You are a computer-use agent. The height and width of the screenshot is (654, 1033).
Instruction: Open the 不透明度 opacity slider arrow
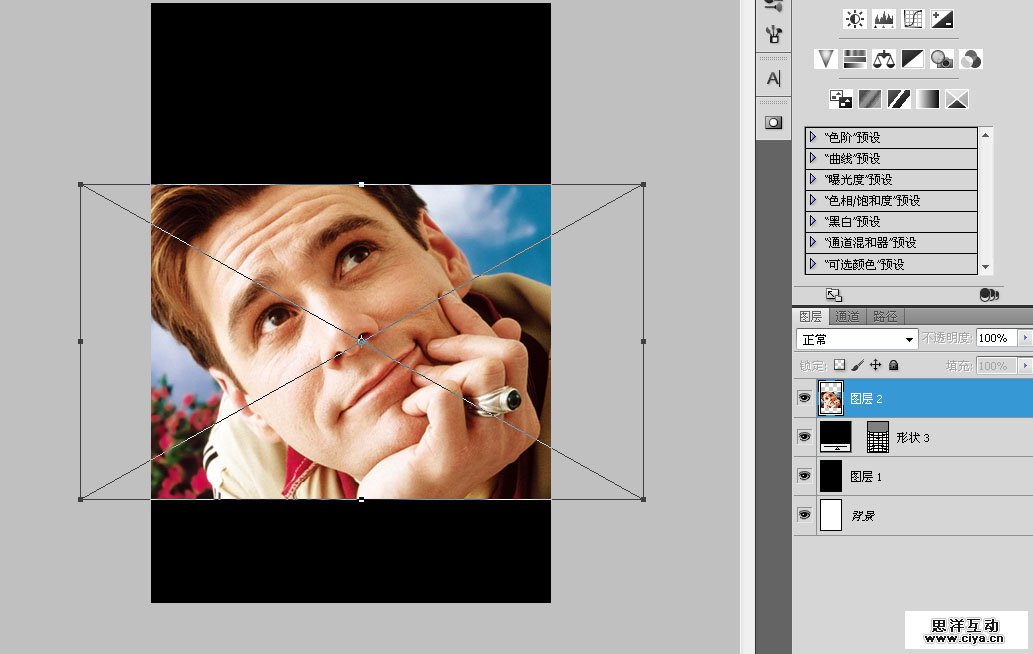tap(1024, 338)
